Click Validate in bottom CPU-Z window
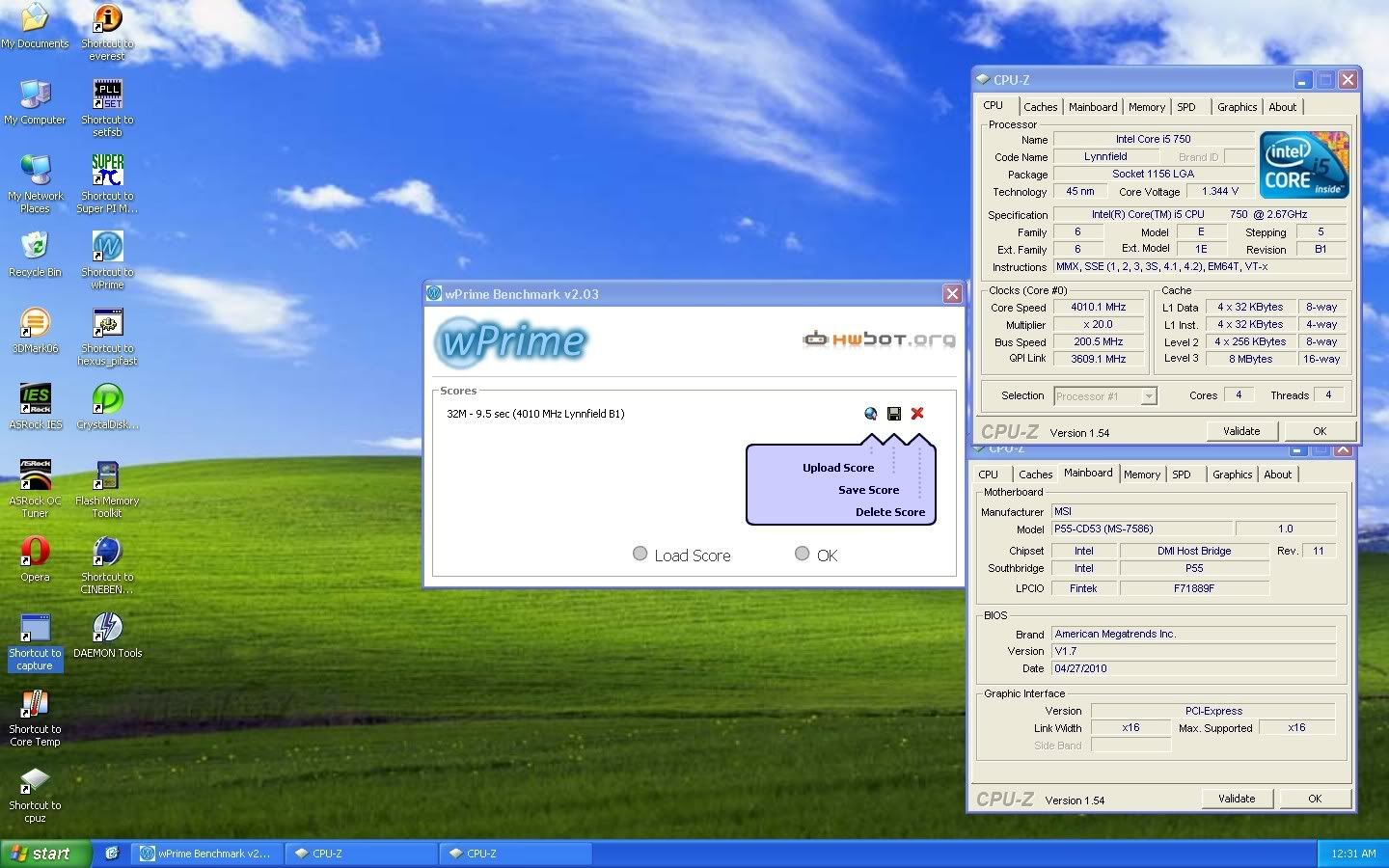The height and width of the screenshot is (868, 1389). pyautogui.click(x=1237, y=799)
